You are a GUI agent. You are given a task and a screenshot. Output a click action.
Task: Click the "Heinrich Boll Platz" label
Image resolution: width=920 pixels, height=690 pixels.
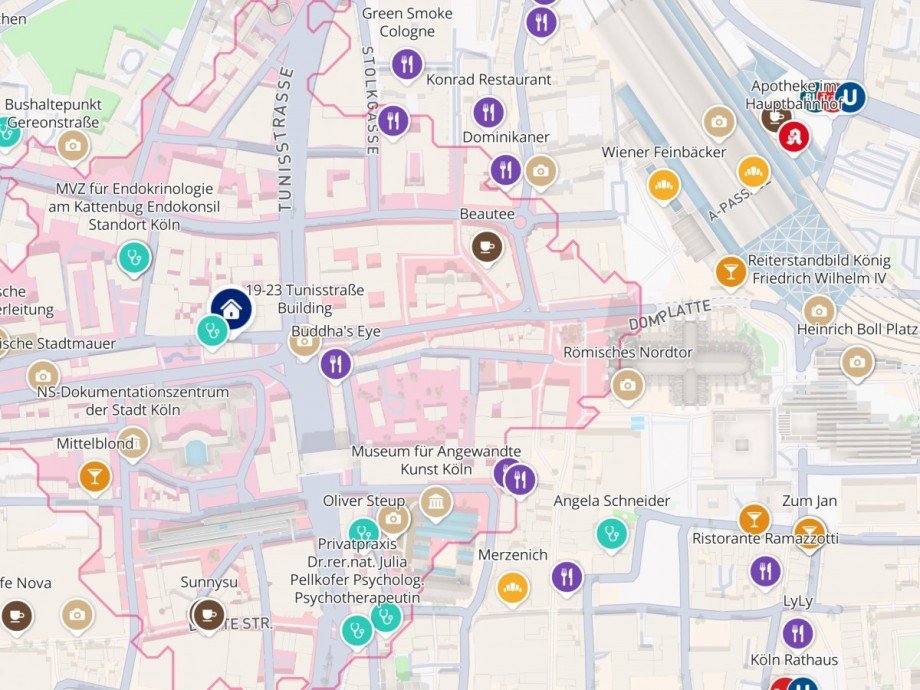click(857, 329)
